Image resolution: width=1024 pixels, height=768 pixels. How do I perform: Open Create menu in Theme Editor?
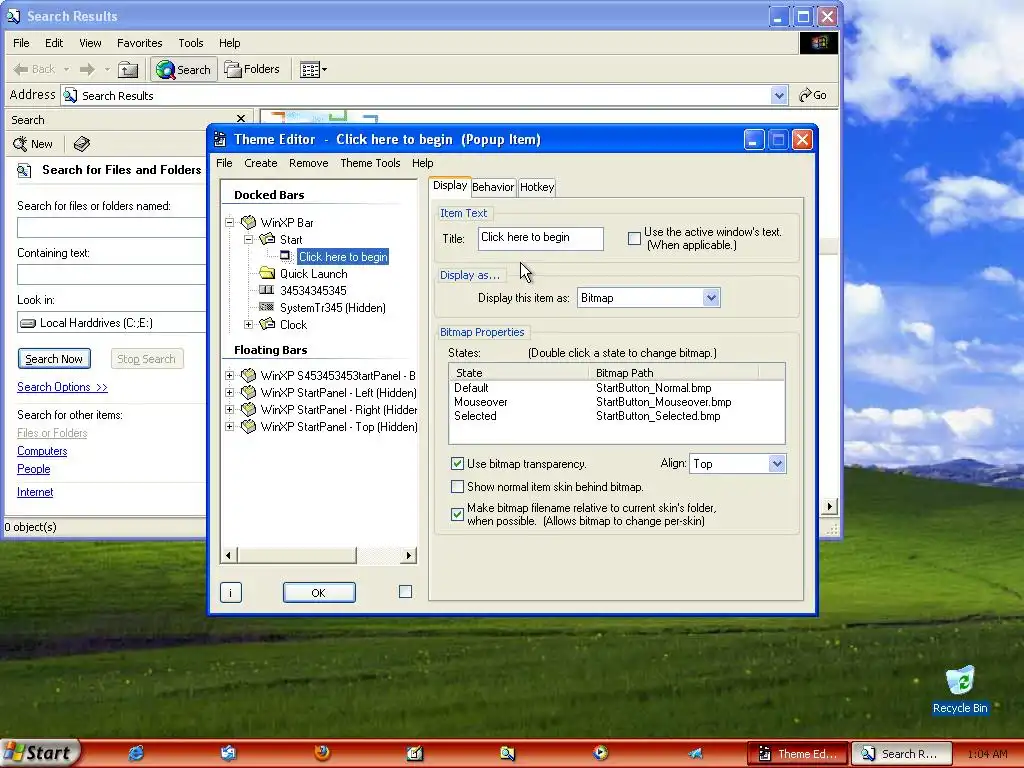coord(261,163)
